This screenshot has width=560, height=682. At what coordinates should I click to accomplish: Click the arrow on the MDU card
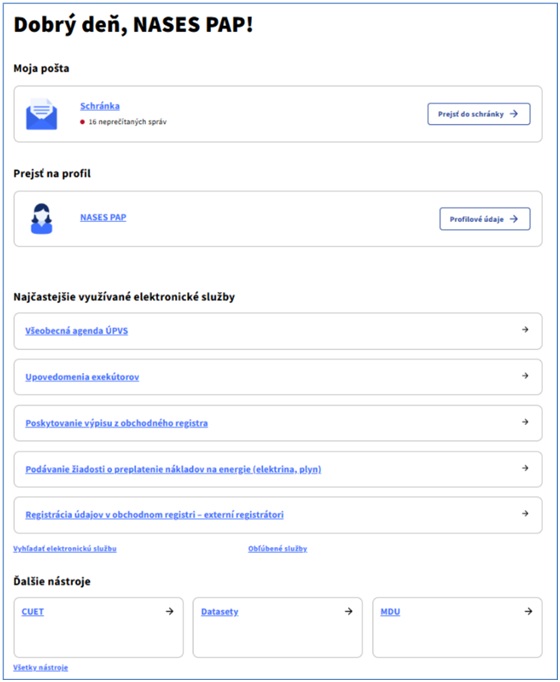(x=528, y=611)
